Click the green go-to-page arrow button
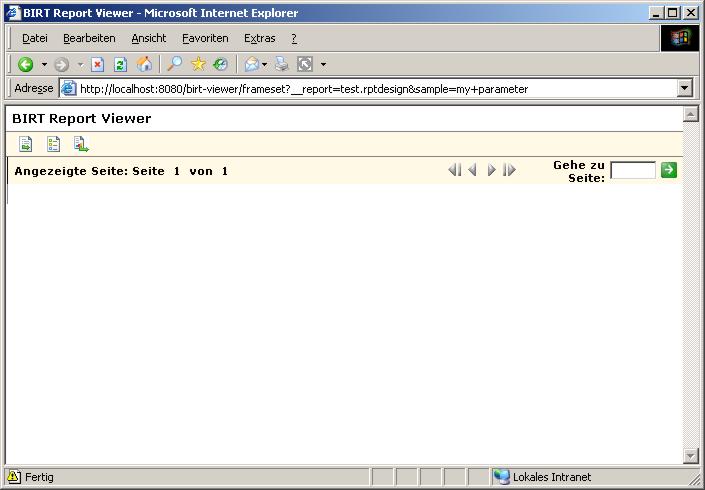This screenshot has height=490, width=705. [x=669, y=170]
